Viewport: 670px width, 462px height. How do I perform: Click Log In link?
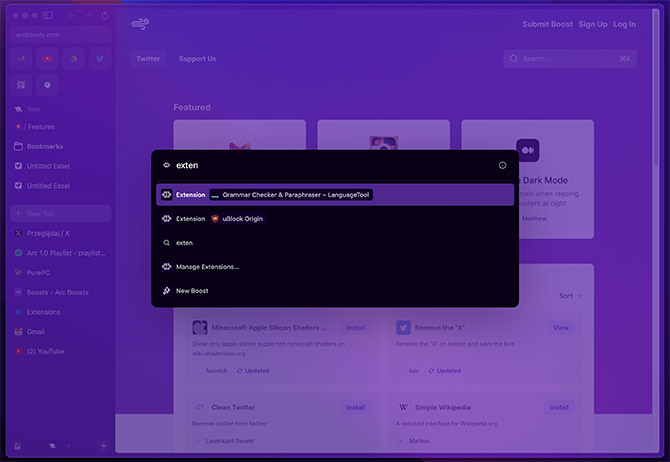[624, 24]
